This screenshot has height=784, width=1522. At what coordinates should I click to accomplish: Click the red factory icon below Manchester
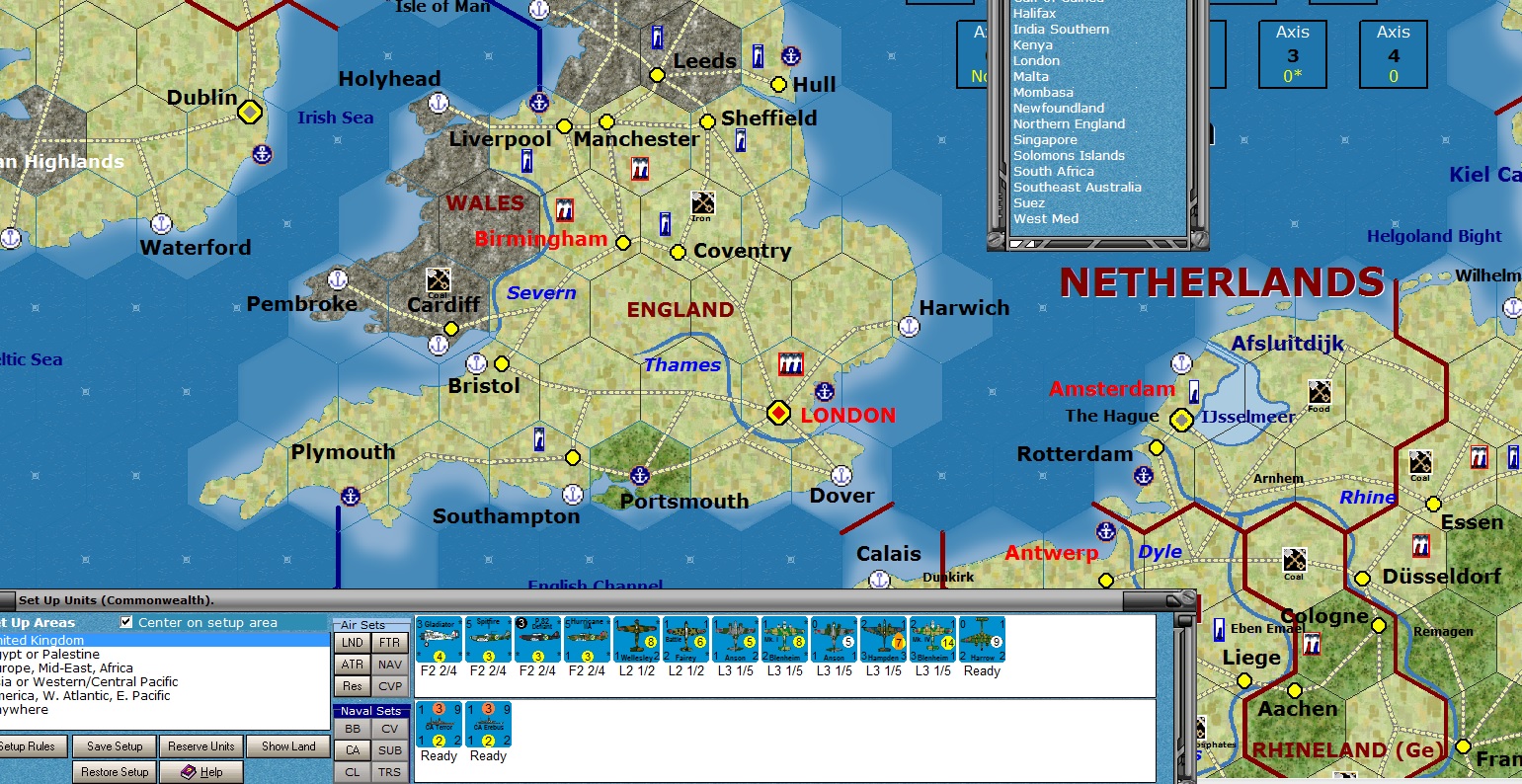click(x=639, y=169)
